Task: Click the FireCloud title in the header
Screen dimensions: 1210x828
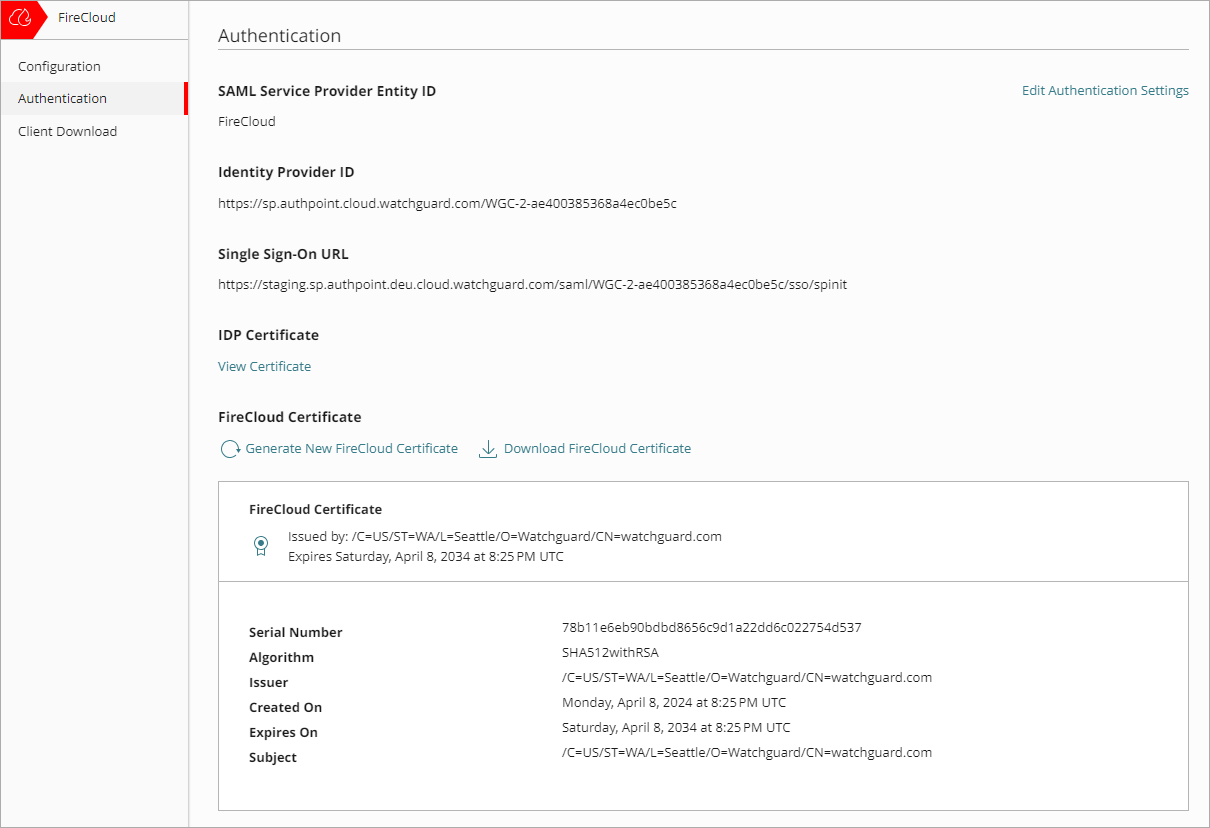Action: point(86,17)
